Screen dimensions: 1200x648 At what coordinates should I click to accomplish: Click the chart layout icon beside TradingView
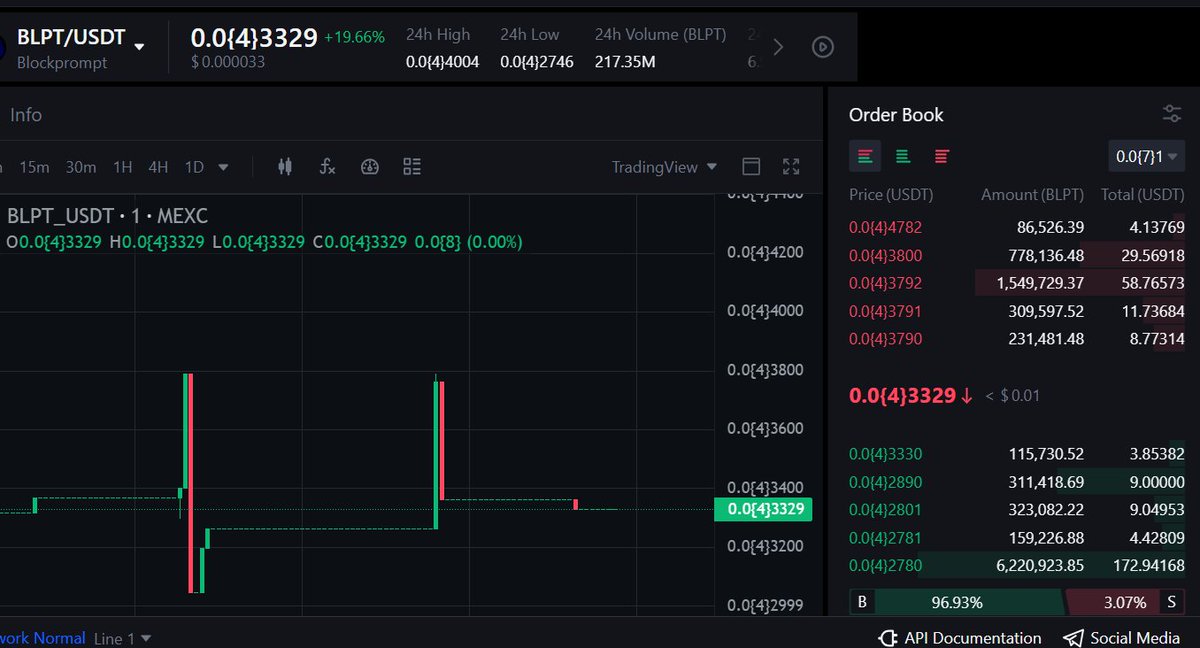pos(751,167)
